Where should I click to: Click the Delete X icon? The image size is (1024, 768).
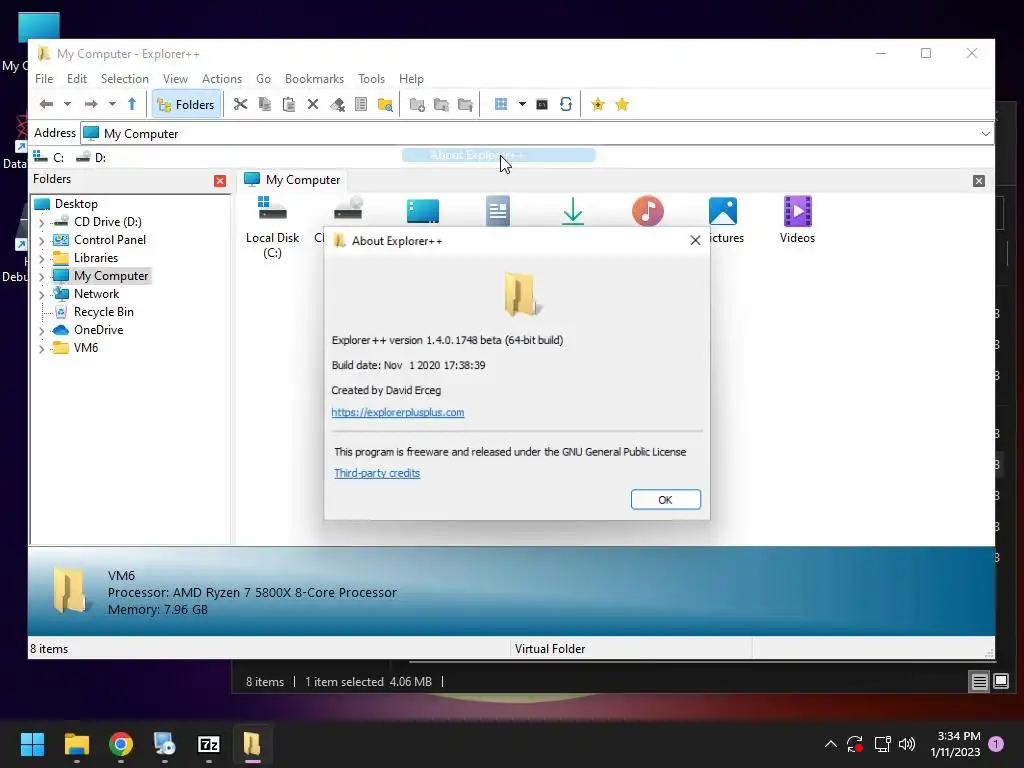(x=313, y=104)
